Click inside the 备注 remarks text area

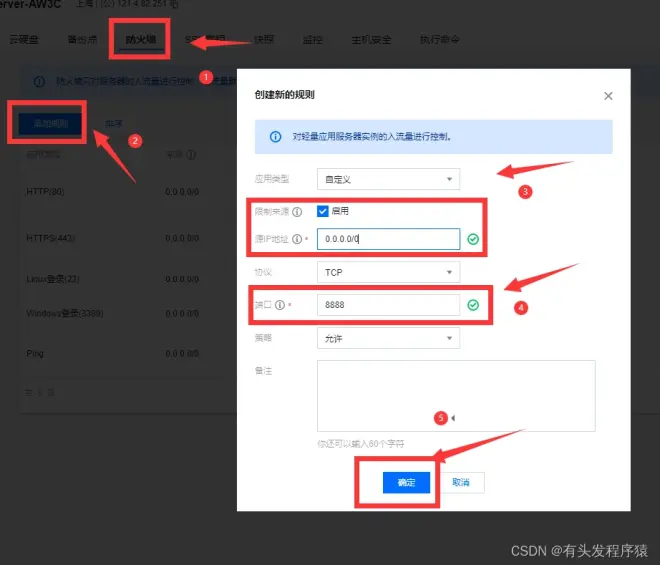pyautogui.click(x=456, y=396)
